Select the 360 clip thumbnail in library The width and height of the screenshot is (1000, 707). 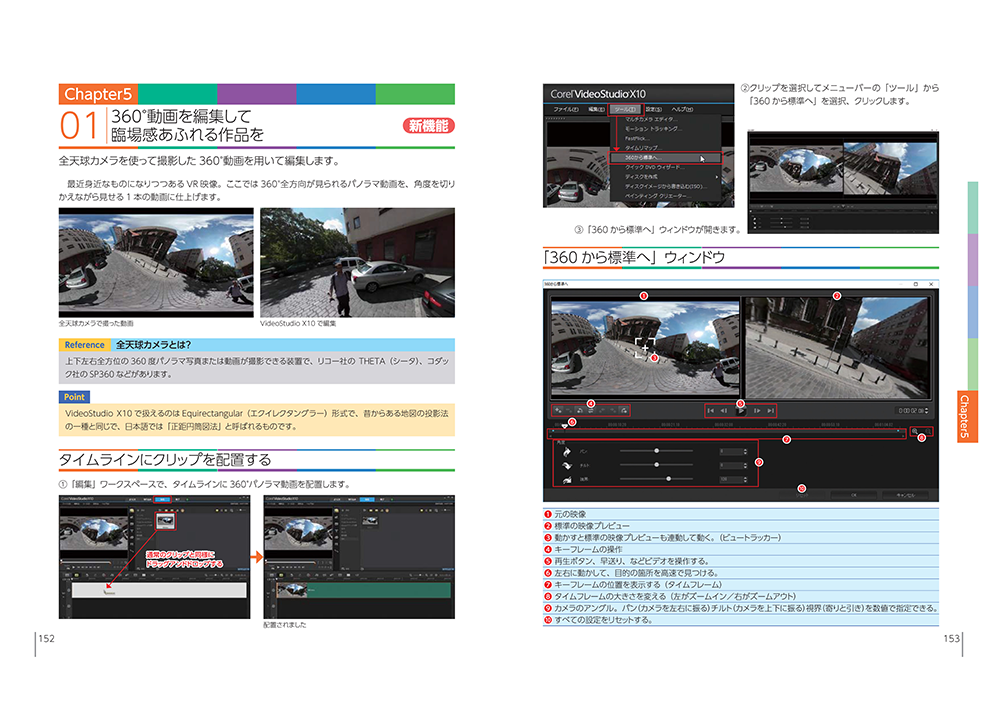coord(167,520)
